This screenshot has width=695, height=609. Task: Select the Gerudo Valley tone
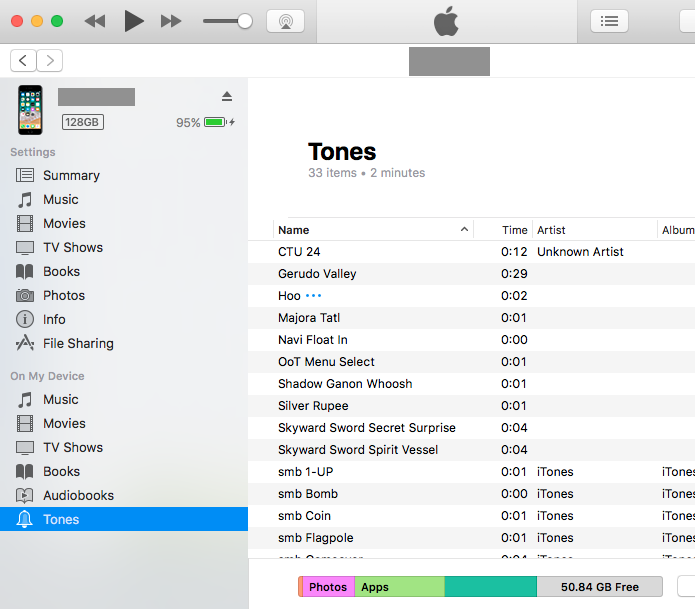[471, 274]
